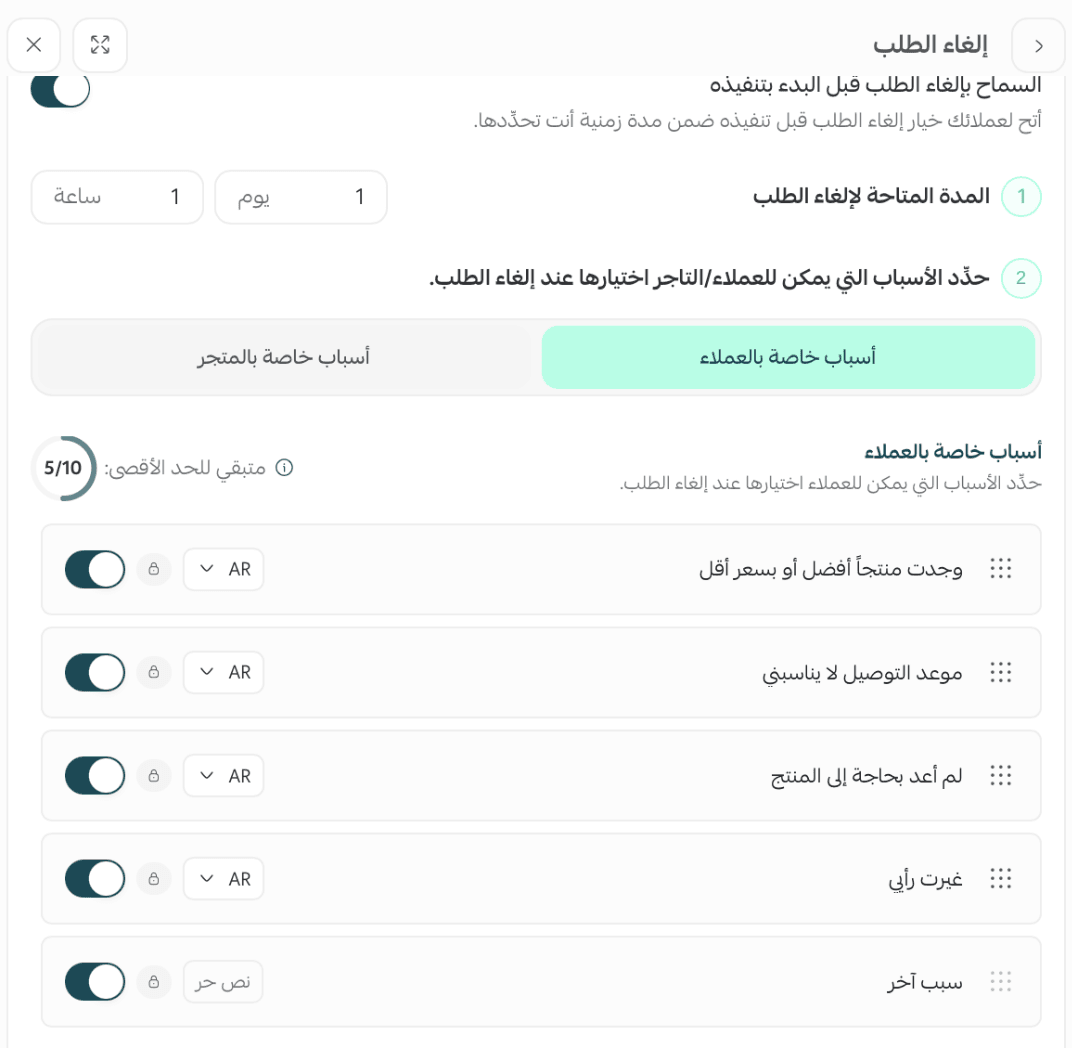The width and height of the screenshot is (1072, 1052).
Task: Grab the drag handle for وجدت منتجاً أفضل
Action: tap(1000, 569)
